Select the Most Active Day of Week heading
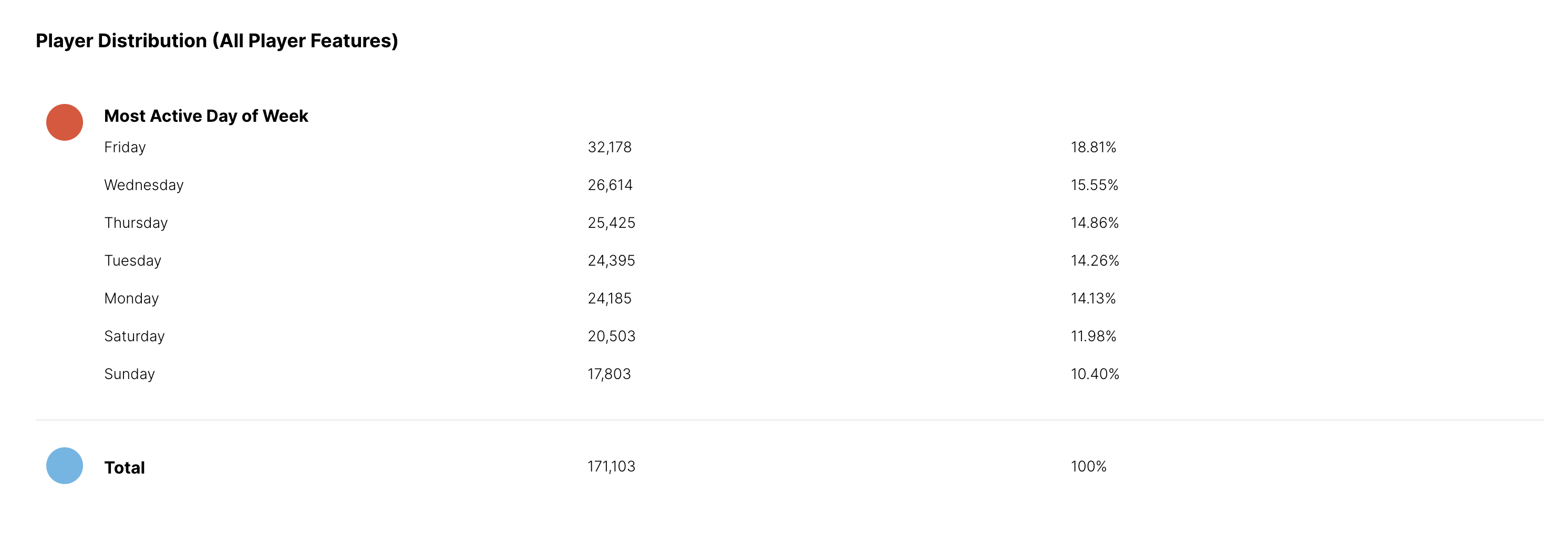The image size is (1568, 546). click(206, 115)
